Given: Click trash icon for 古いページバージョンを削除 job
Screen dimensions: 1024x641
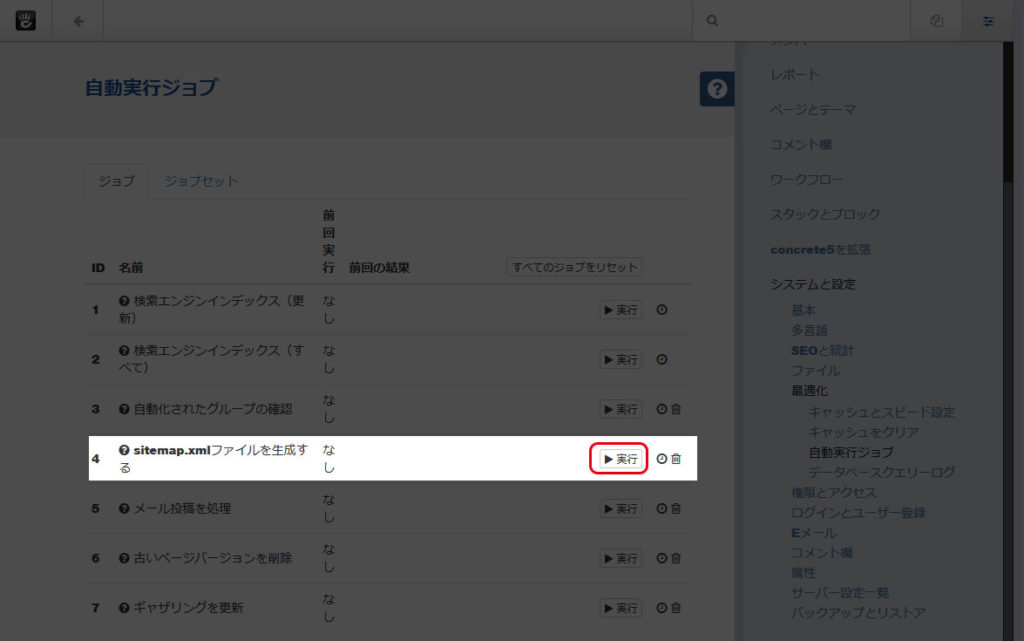Looking at the screenshot, I should [676, 558].
